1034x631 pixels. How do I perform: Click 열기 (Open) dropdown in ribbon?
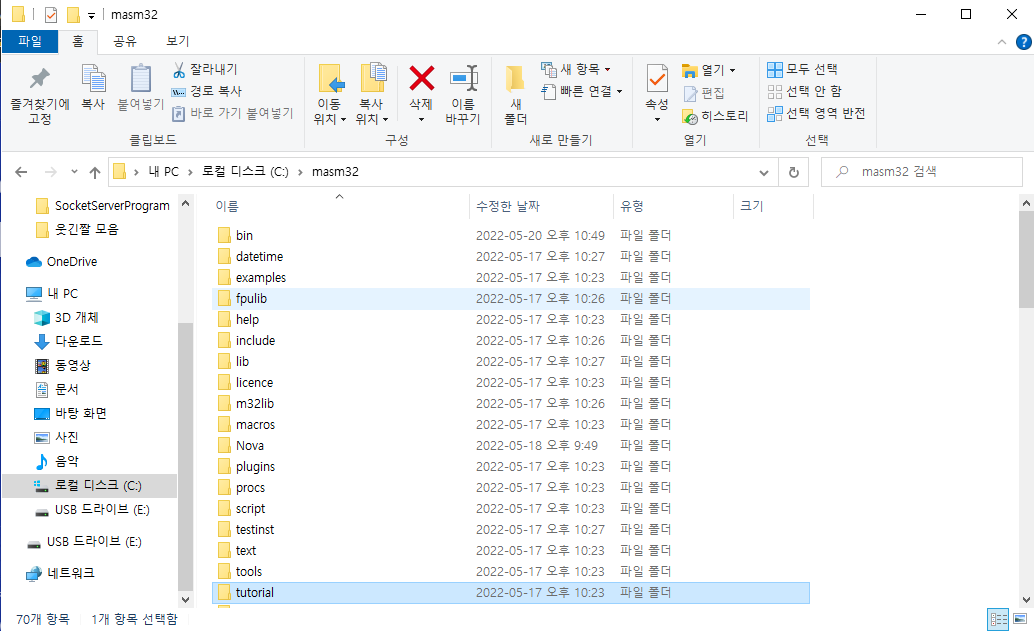(x=709, y=70)
